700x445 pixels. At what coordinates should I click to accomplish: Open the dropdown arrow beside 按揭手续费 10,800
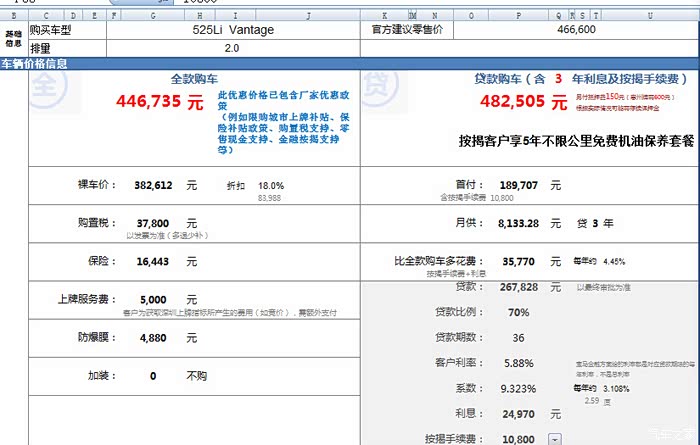pyautogui.click(x=554, y=439)
